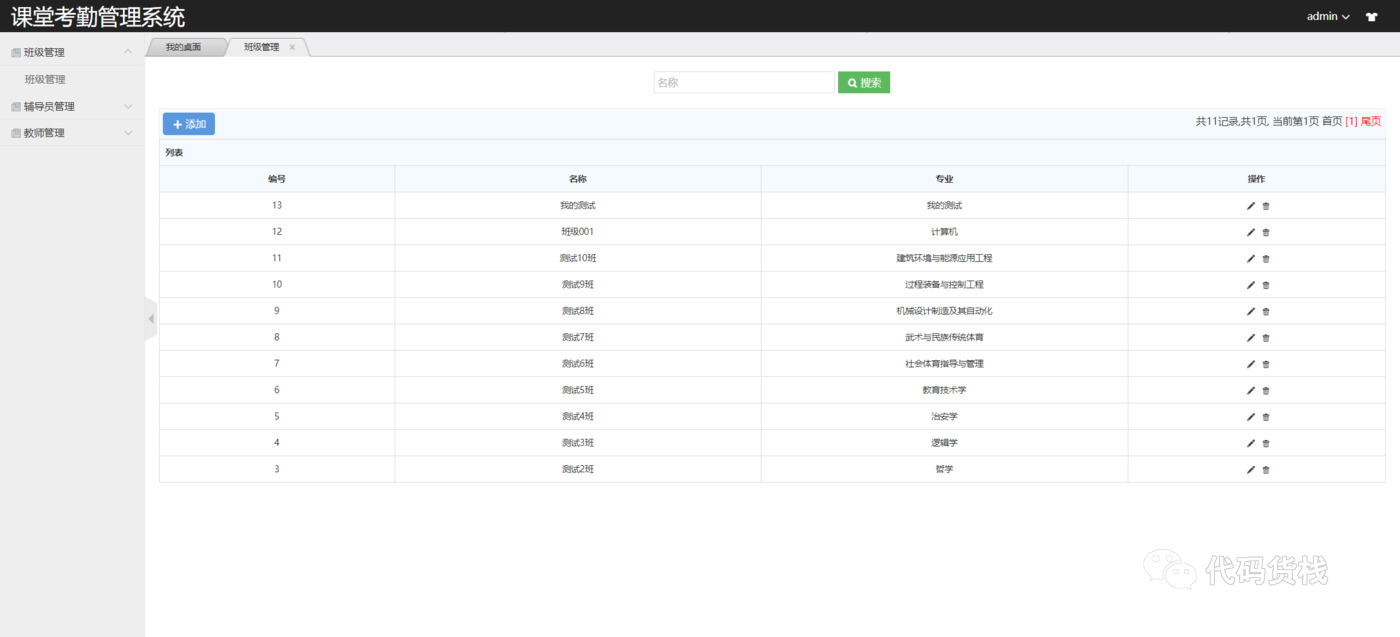
Task: Click the 课堂考勤管理系统 title
Action: (98, 17)
